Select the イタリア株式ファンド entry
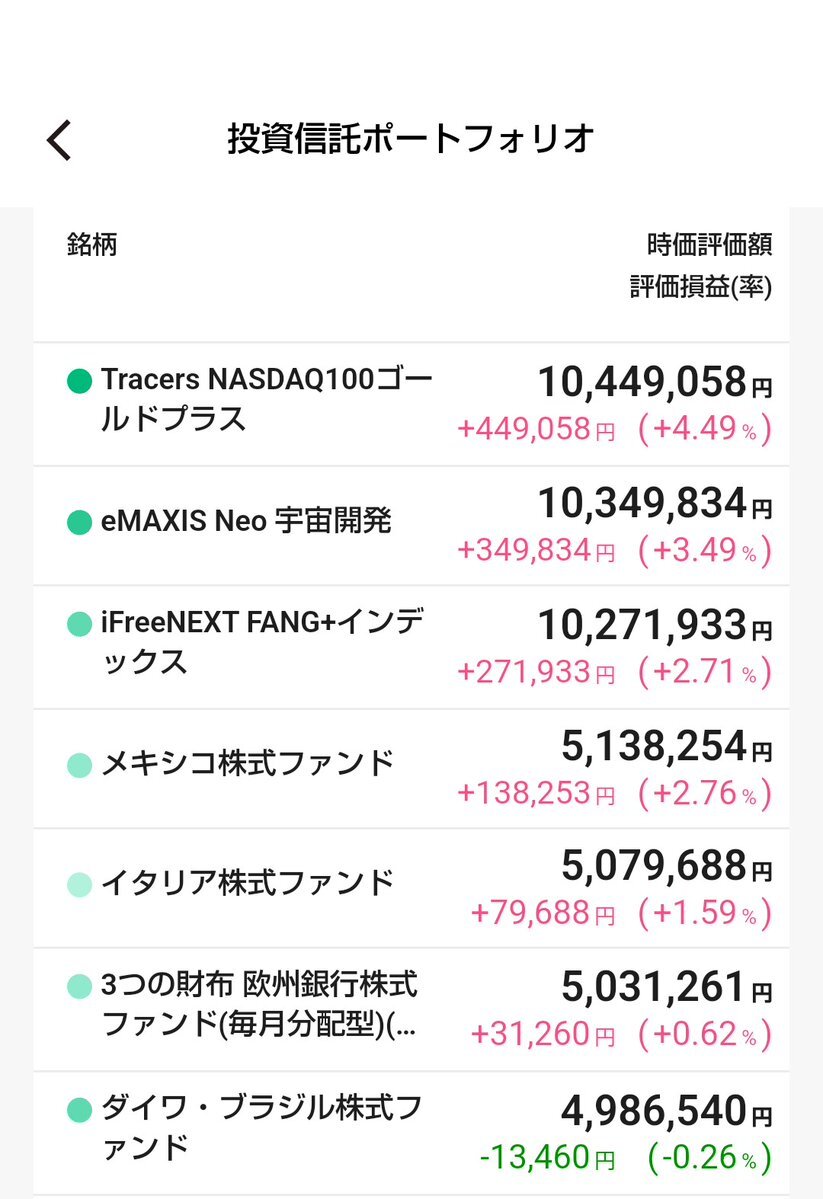 [x=248, y=884]
